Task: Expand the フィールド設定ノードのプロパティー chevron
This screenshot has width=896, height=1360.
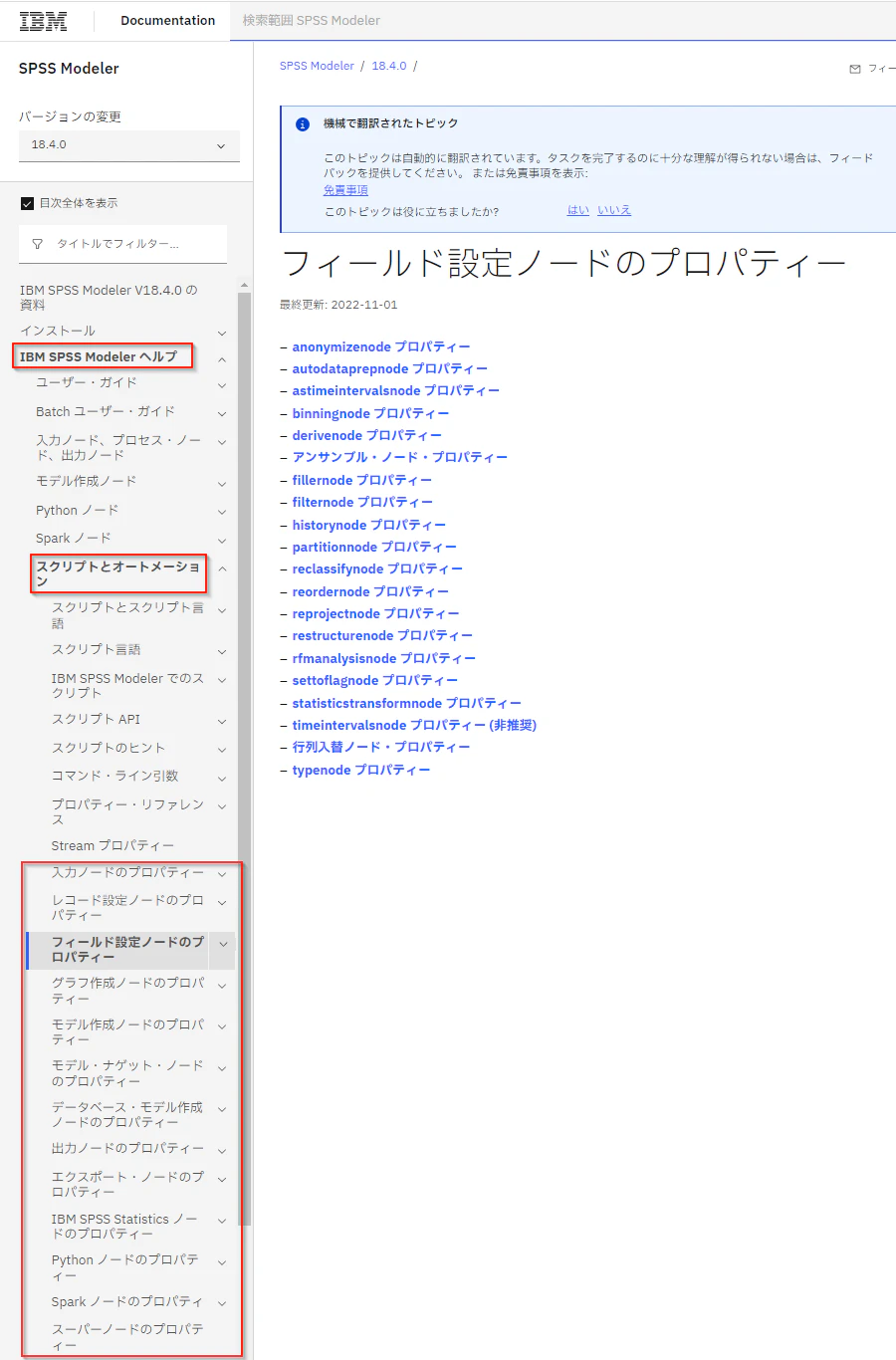Action: [222, 944]
